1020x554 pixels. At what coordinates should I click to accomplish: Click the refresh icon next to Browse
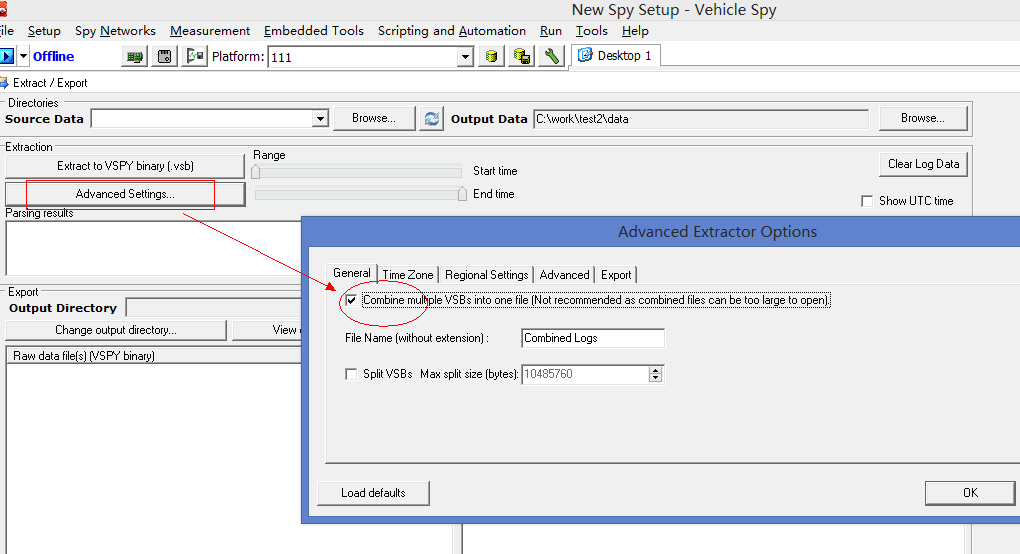[431, 119]
